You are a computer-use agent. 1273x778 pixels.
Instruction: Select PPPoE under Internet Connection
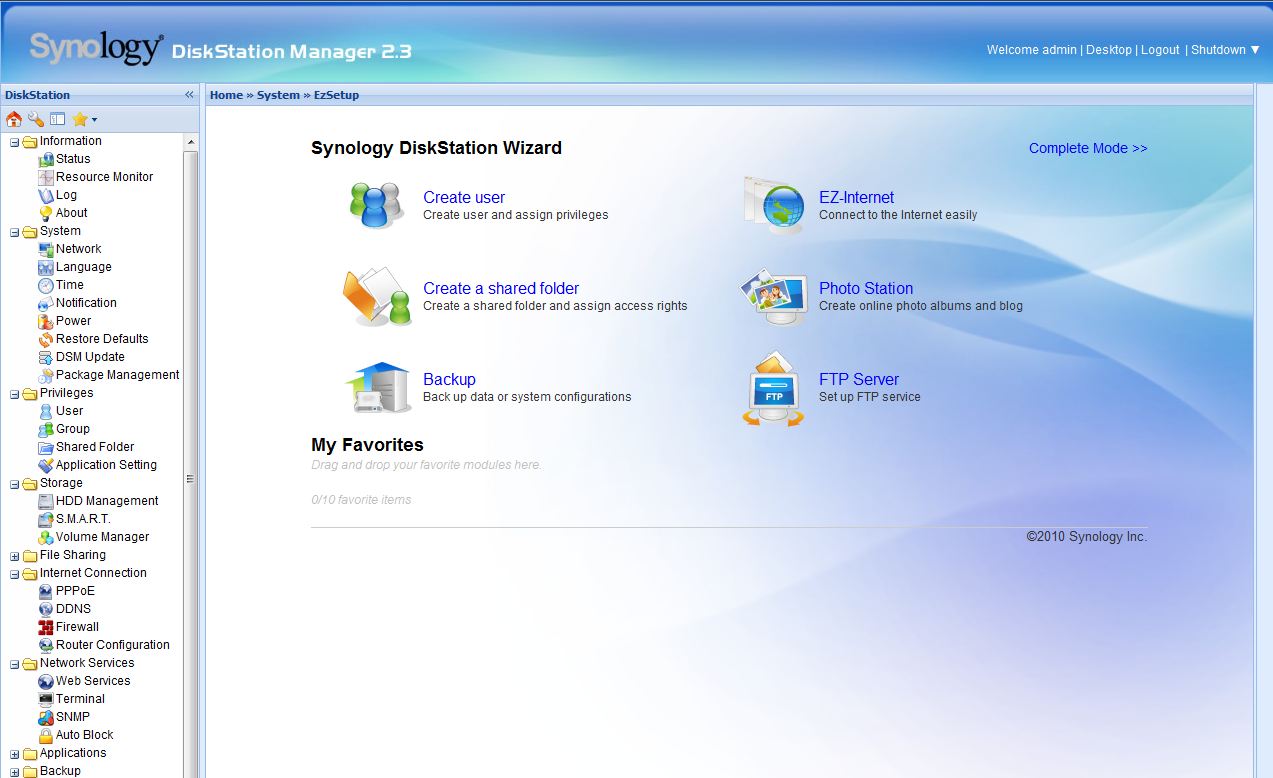pos(75,591)
